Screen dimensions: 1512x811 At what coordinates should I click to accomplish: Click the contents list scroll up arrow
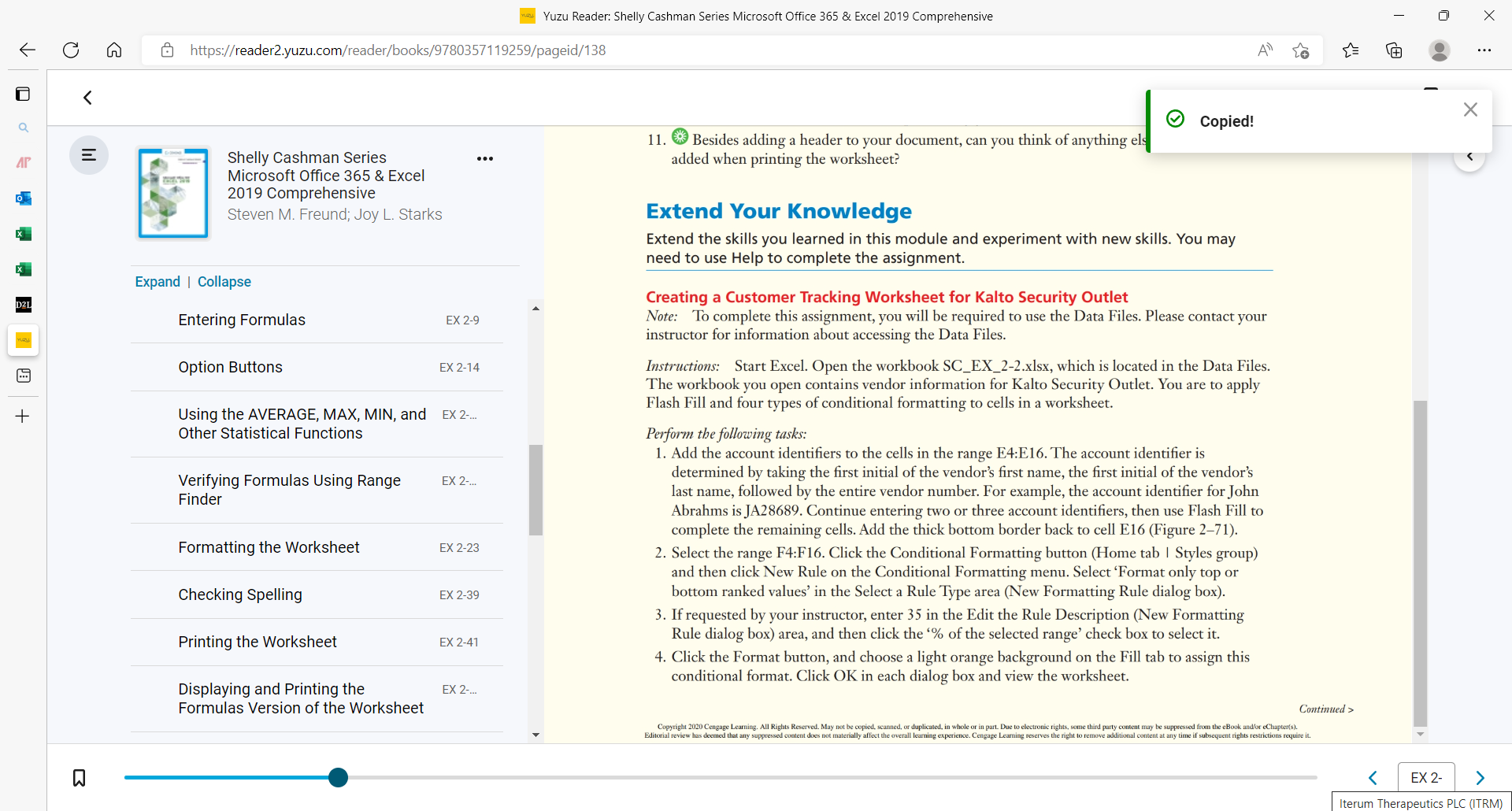point(535,309)
